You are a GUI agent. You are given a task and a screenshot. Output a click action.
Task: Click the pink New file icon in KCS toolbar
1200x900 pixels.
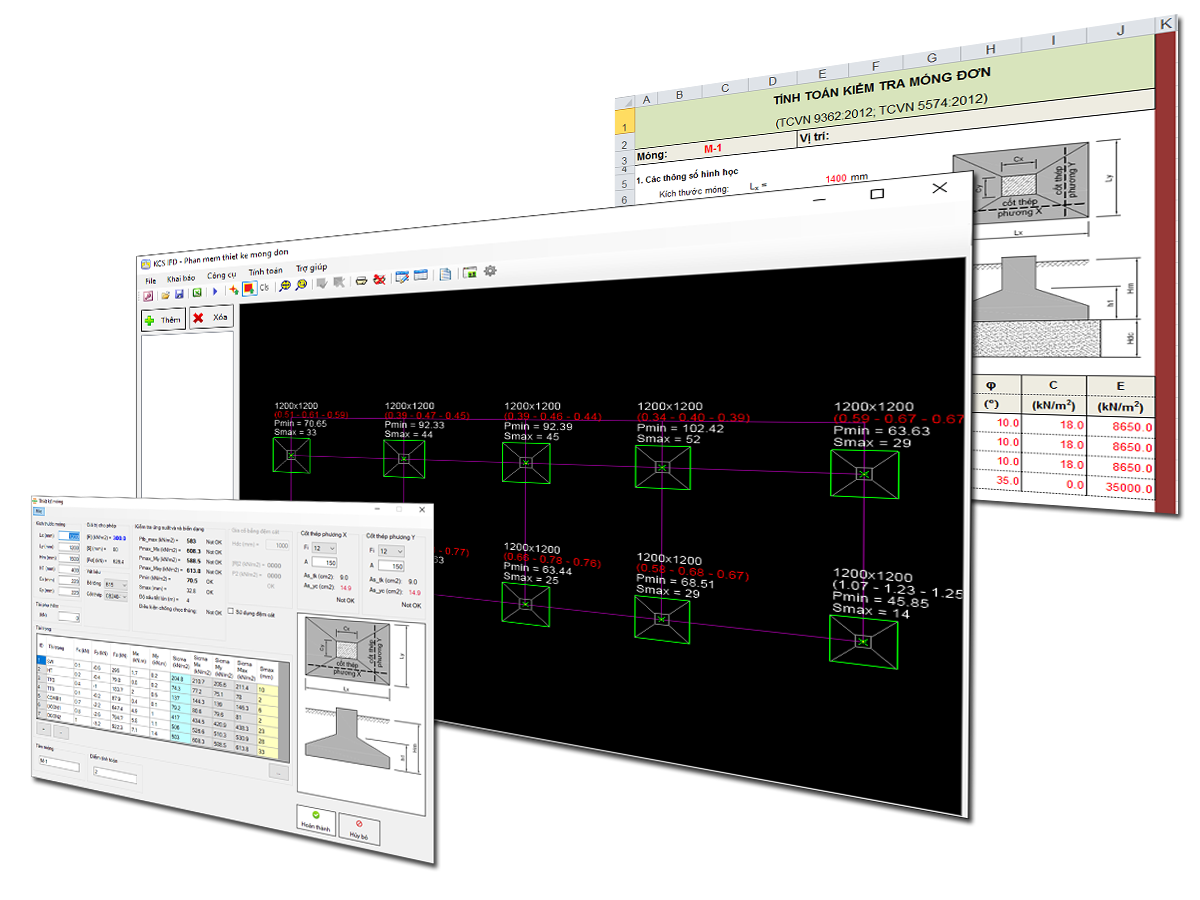(x=148, y=296)
